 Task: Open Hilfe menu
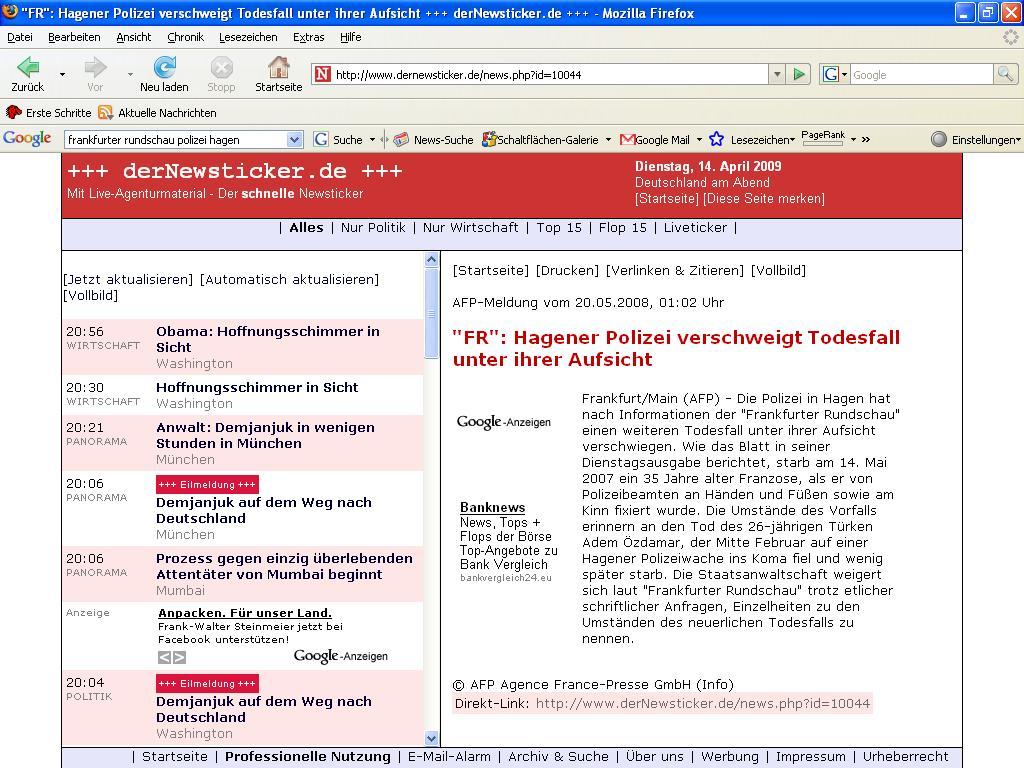(x=351, y=37)
